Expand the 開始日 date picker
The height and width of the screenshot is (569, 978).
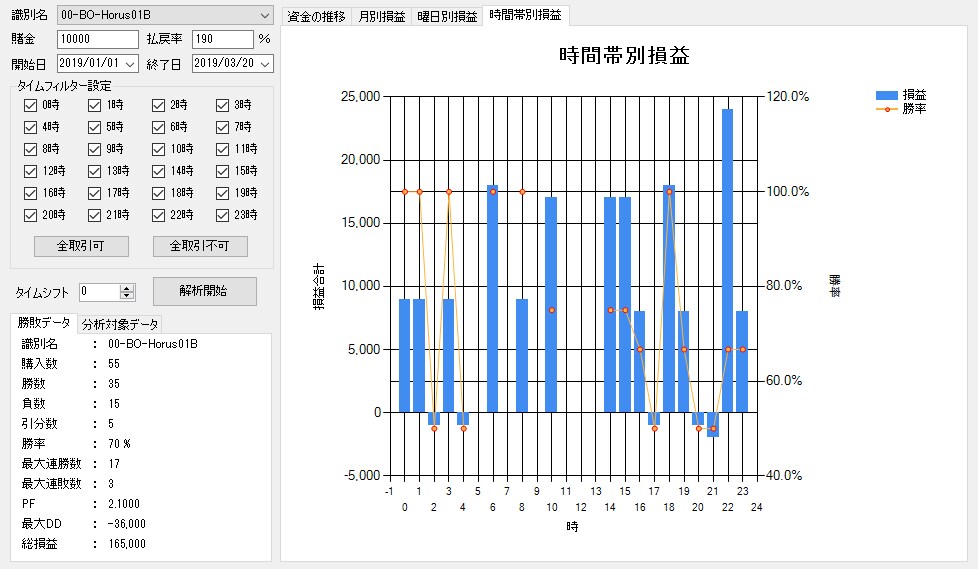click(130, 64)
